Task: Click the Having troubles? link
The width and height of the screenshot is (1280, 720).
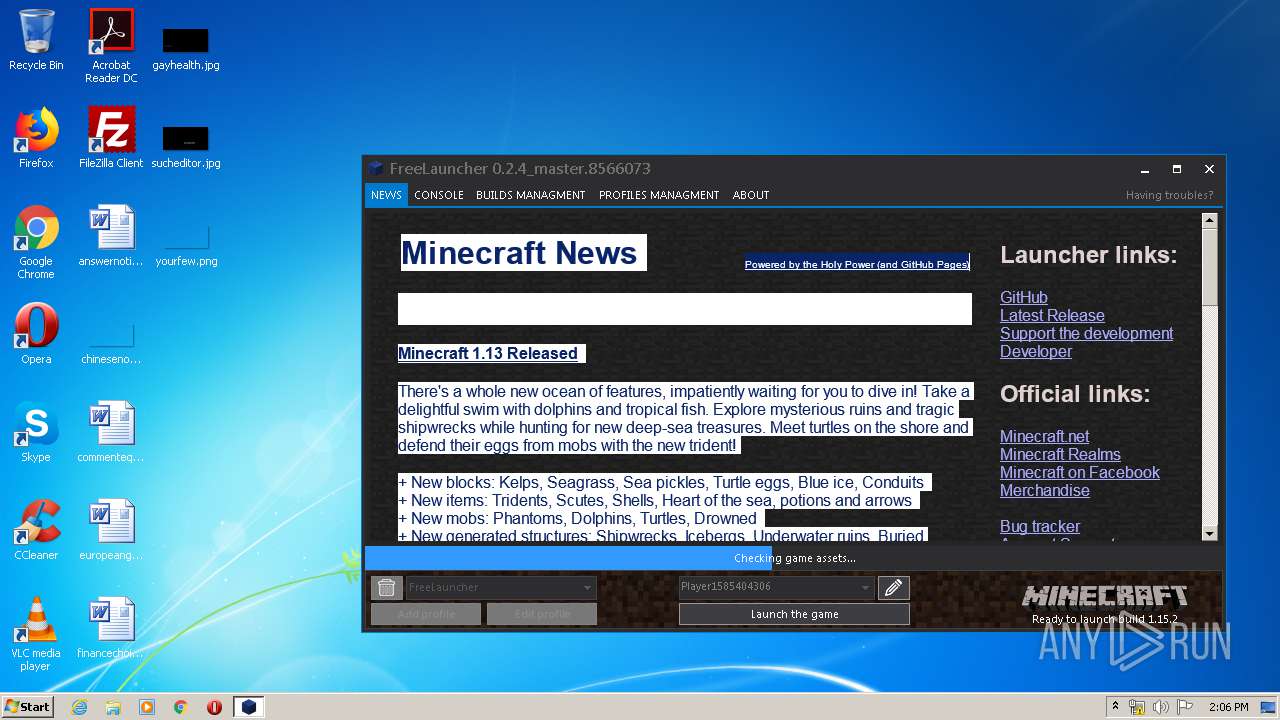Action: tap(1169, 195)
